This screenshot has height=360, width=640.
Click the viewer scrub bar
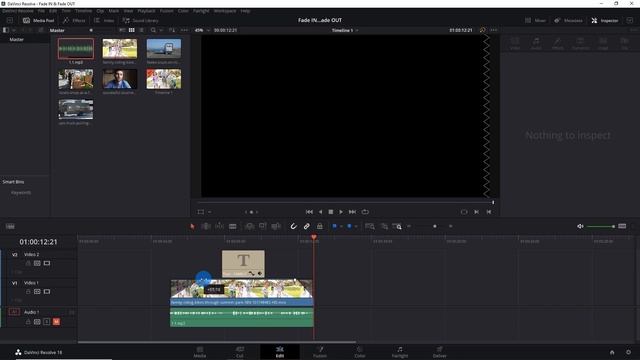[x=345, y=202]
